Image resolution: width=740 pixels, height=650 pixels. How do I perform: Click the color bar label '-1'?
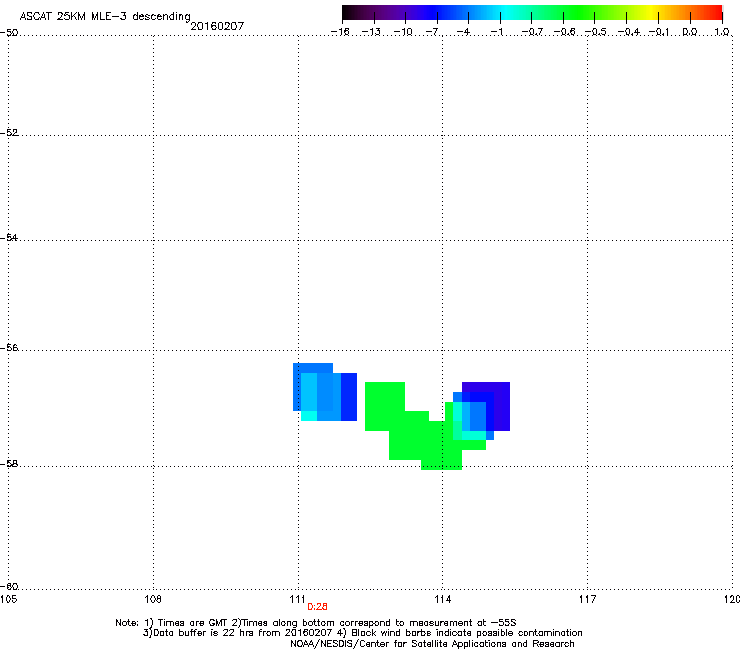[x=497, y=32]
